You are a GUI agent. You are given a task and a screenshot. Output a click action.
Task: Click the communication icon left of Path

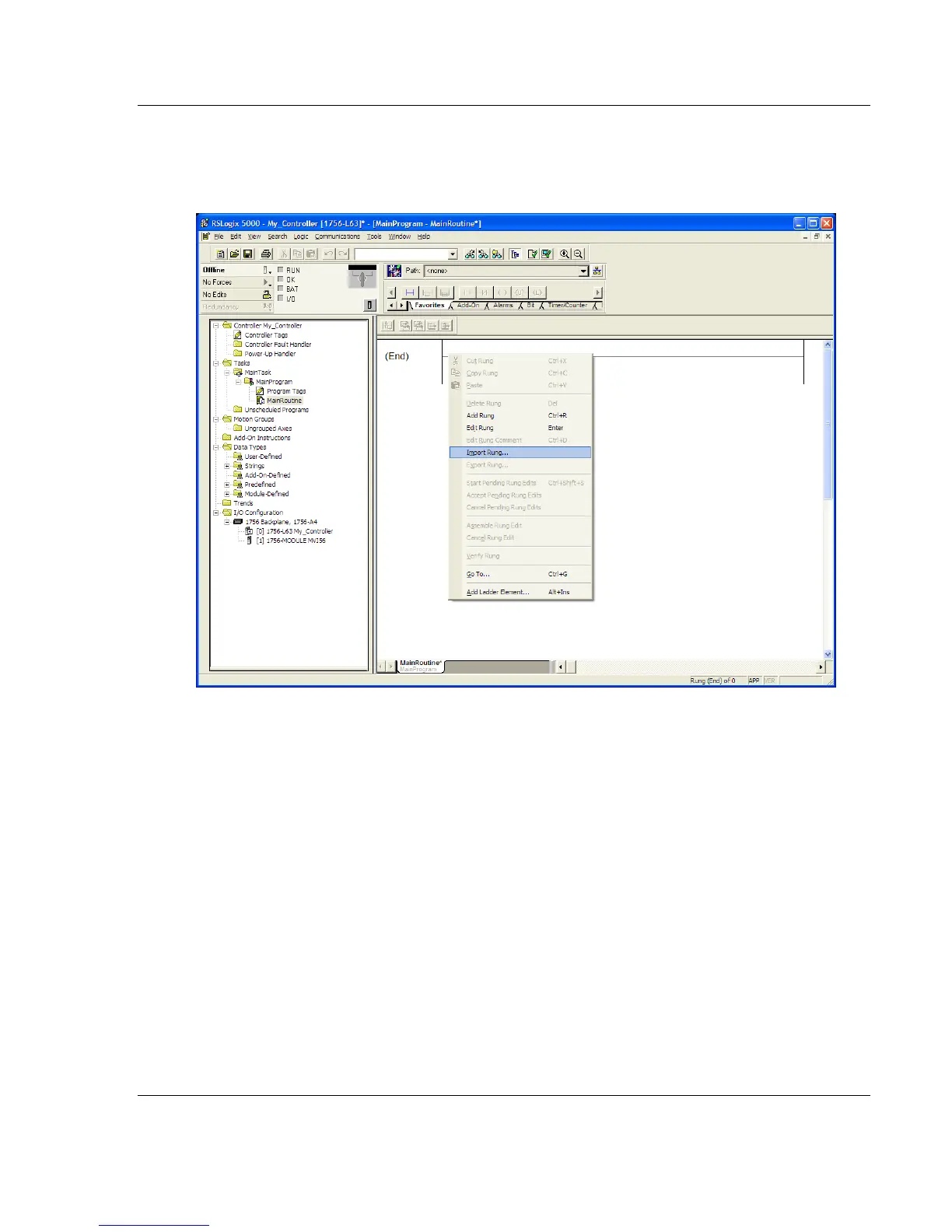click(394, 271)
